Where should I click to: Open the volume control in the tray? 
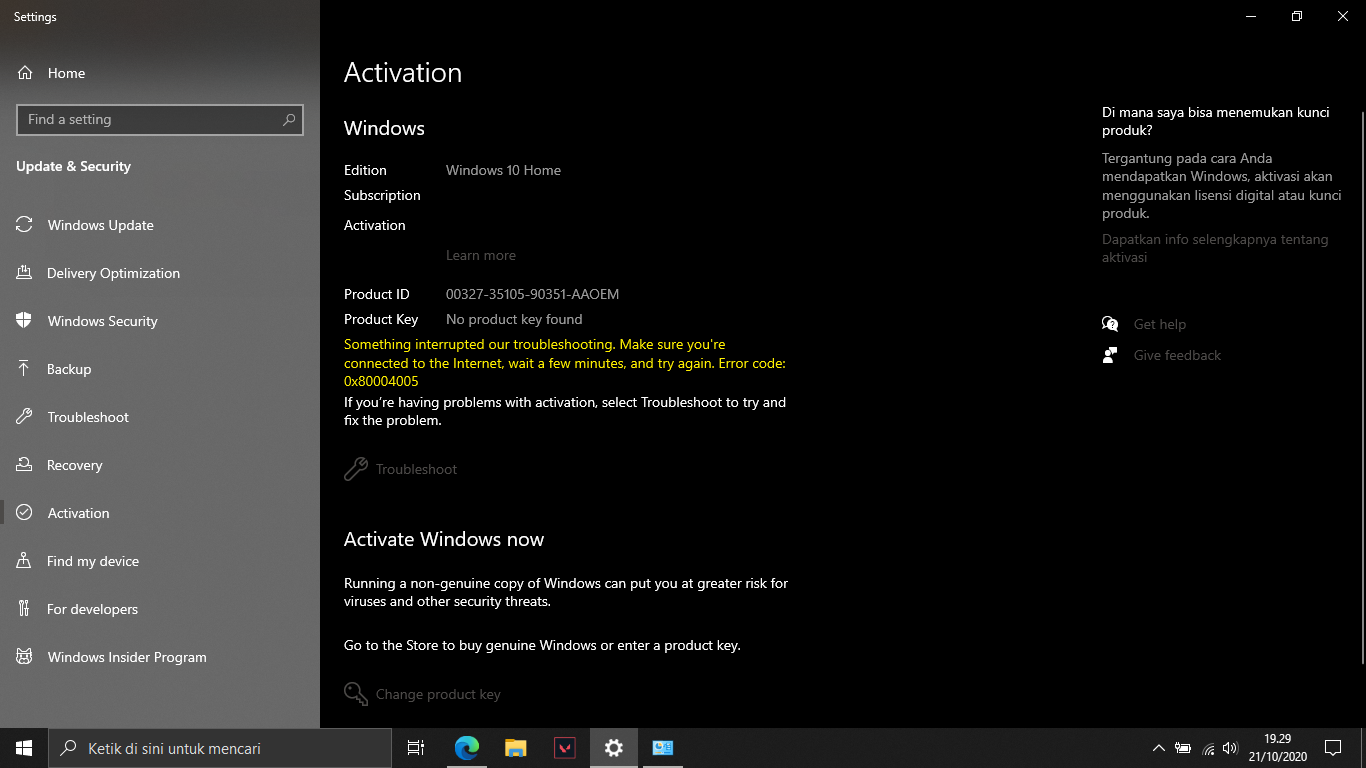click(1230, 747)
